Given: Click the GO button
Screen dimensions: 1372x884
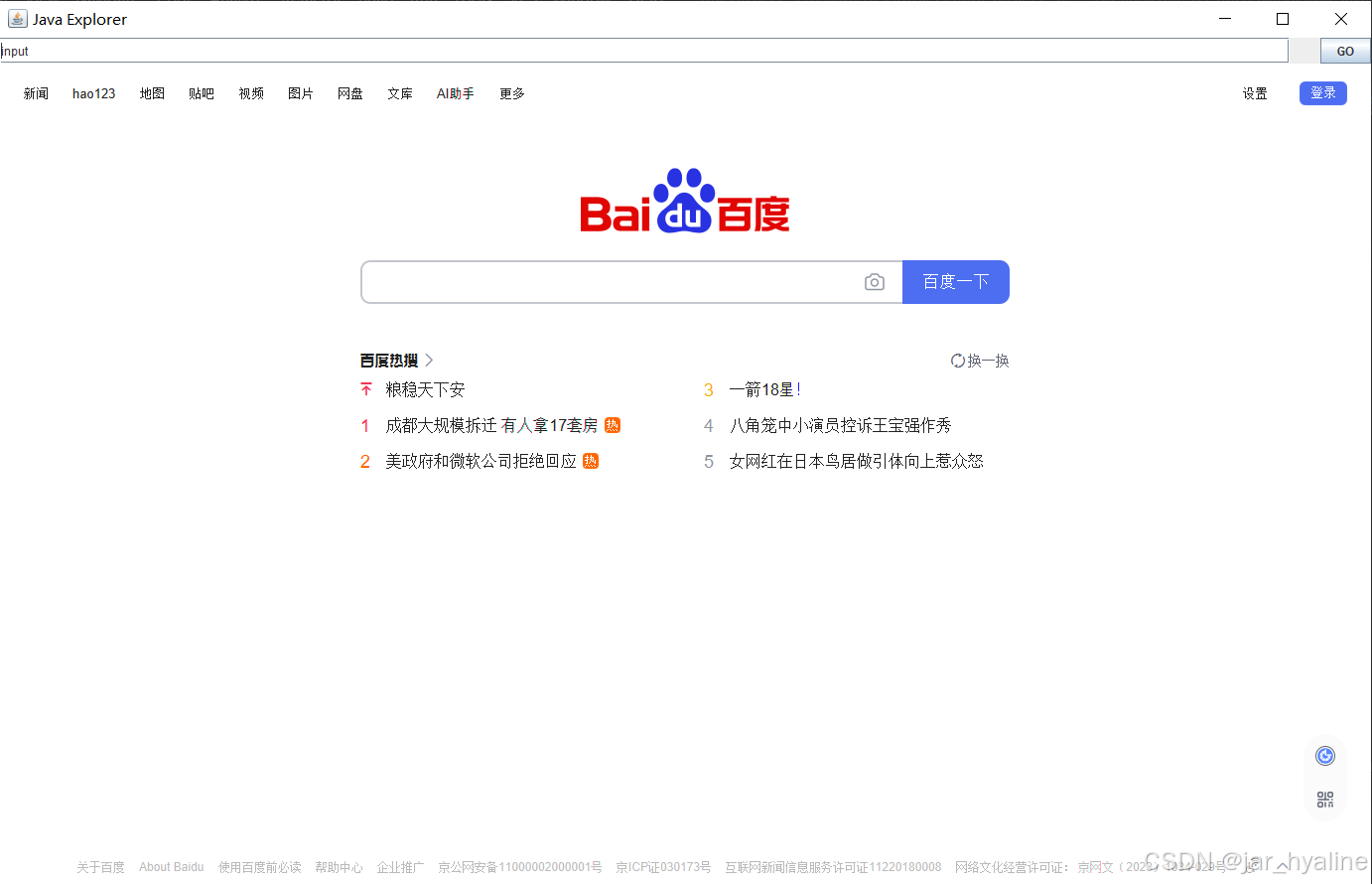Looking at the screenshot, I should point(1345,51).
